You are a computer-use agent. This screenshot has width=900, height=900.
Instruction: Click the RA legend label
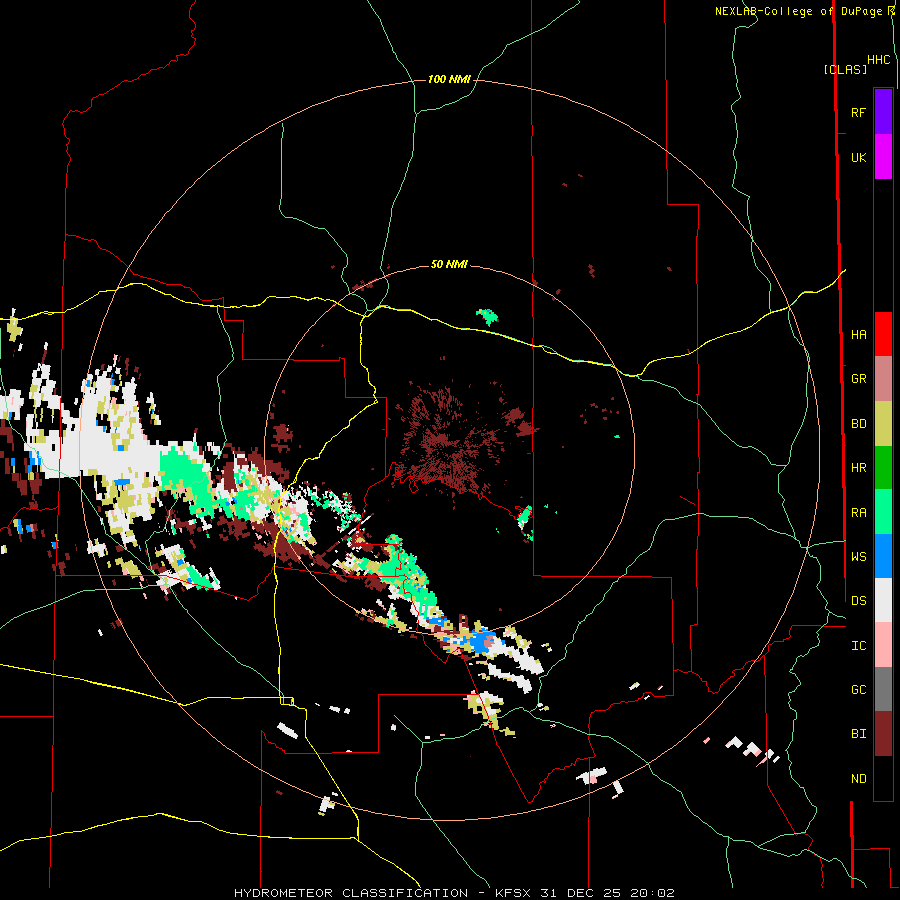pyautogui.click(x=858, y=512)
